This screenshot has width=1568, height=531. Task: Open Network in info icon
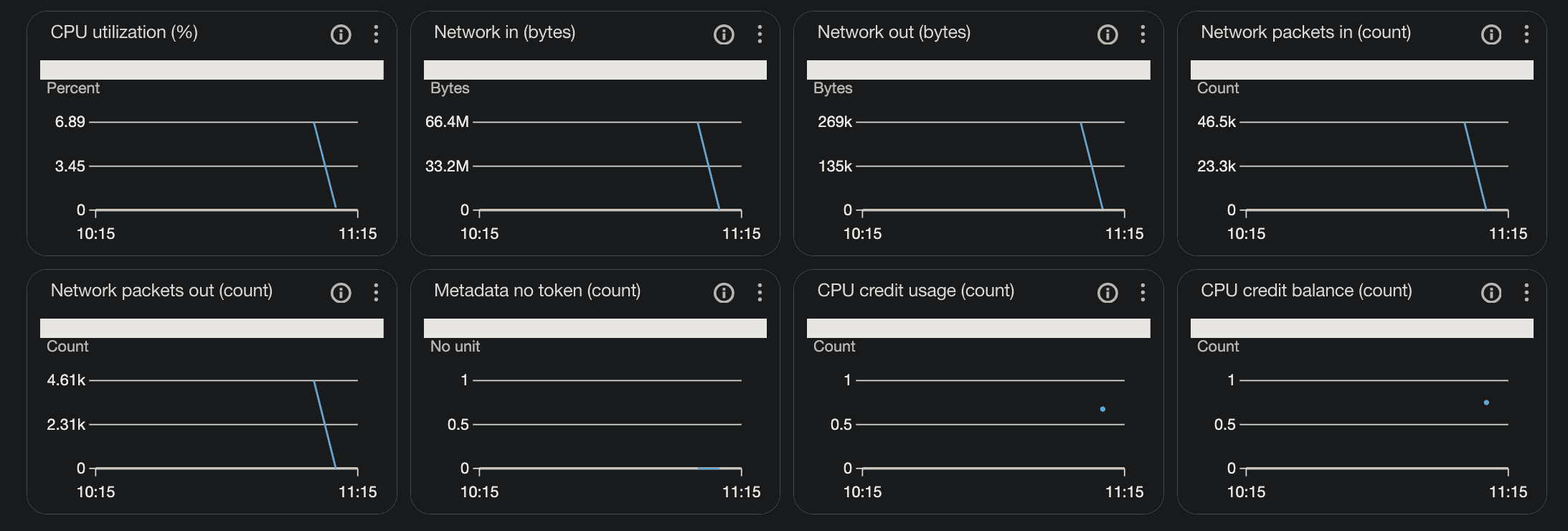coord(724,34)
